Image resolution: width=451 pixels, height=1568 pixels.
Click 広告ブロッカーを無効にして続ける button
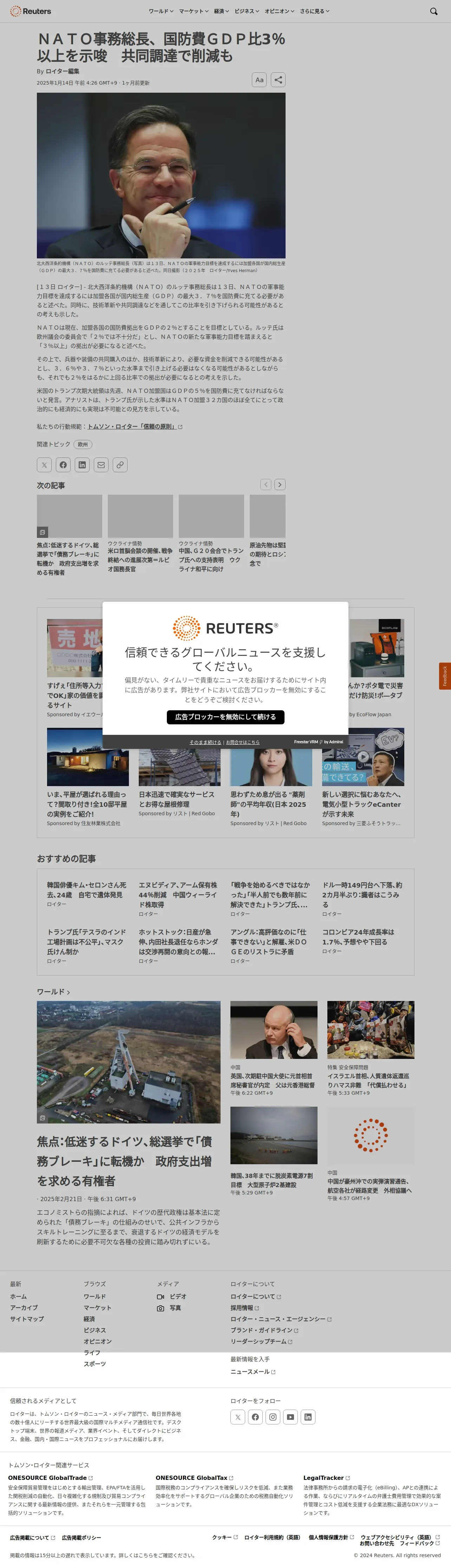225,717
